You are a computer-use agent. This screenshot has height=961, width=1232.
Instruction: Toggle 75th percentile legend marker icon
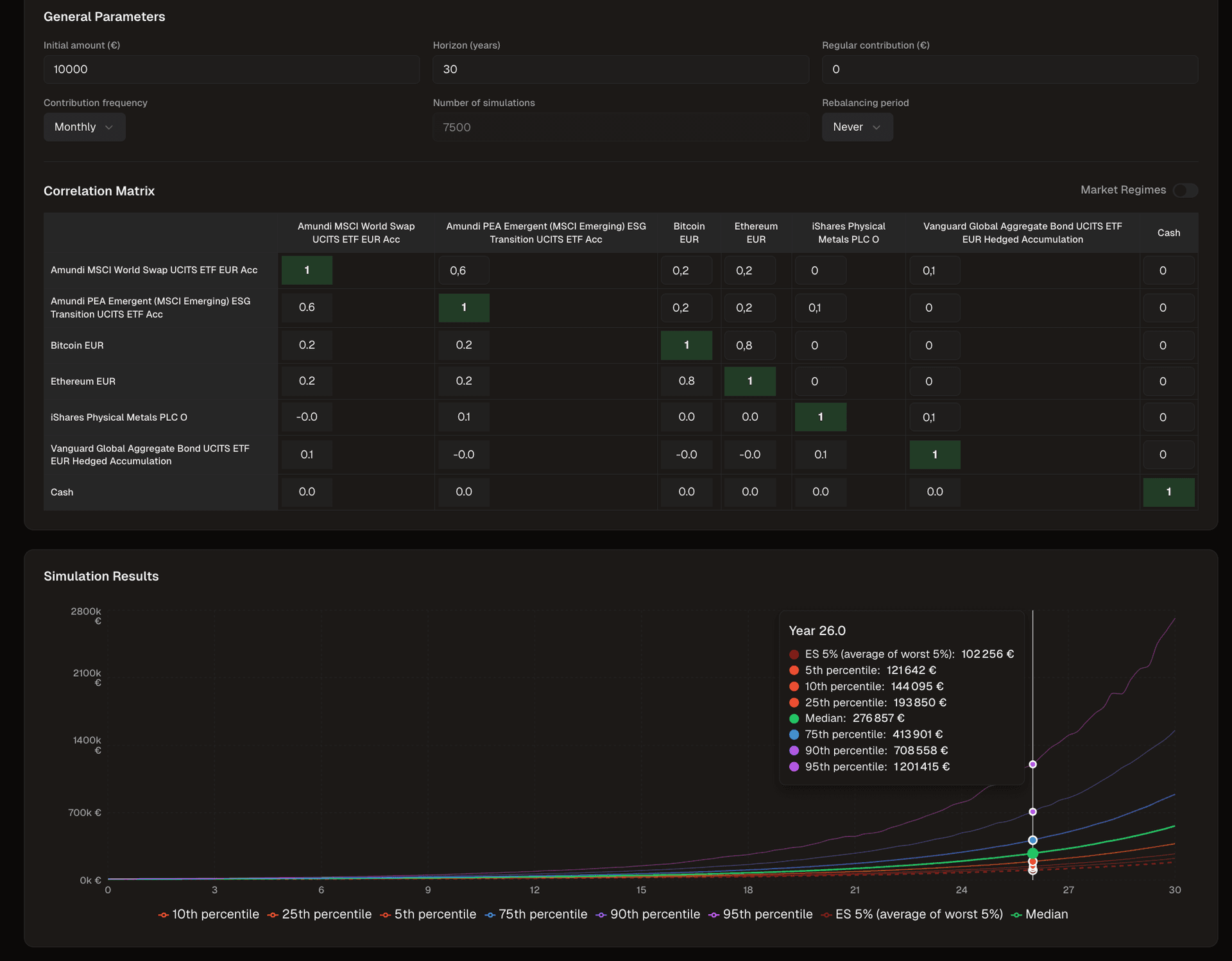tap(490, 915)
